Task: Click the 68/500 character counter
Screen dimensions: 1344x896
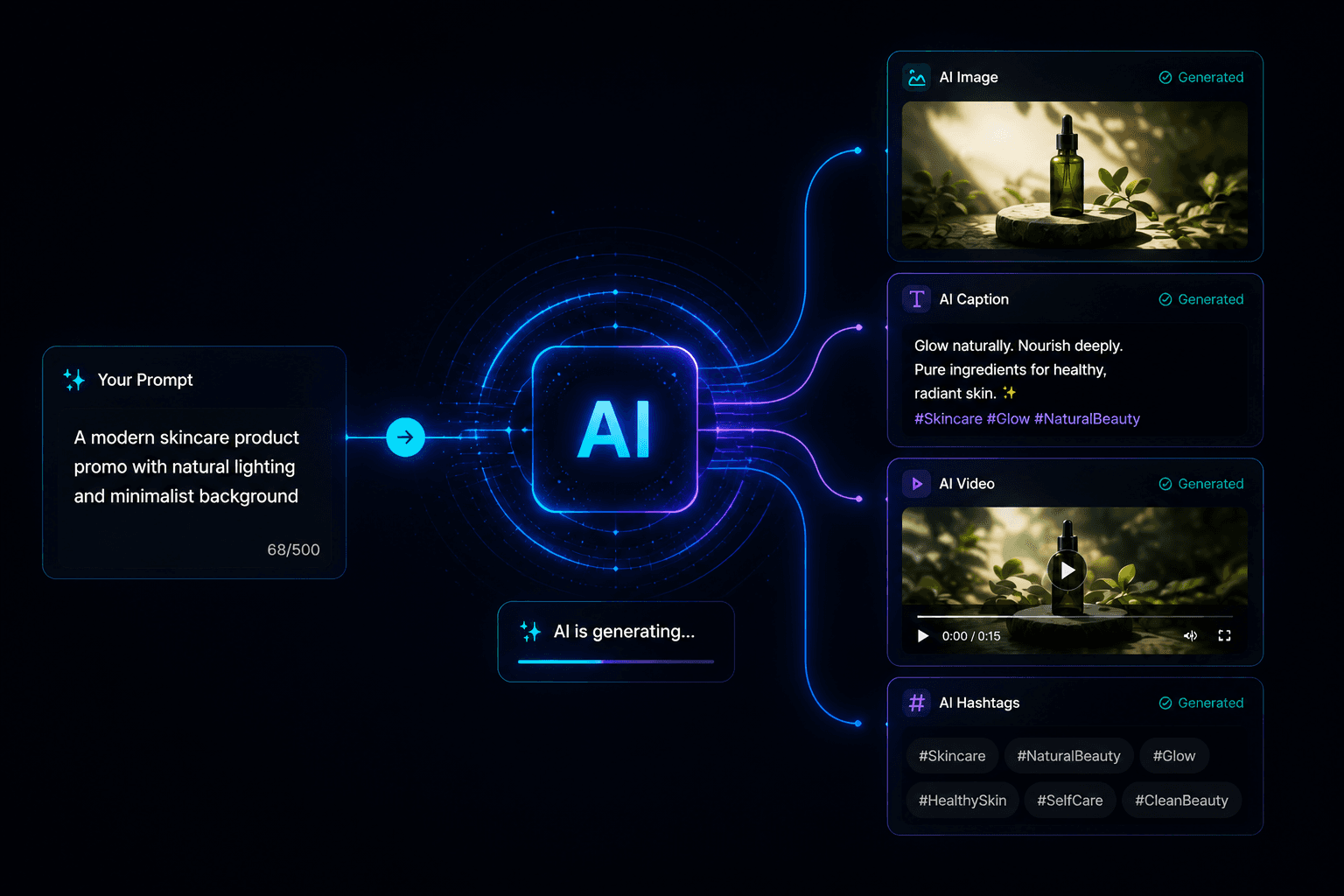Action: (293, 549)
